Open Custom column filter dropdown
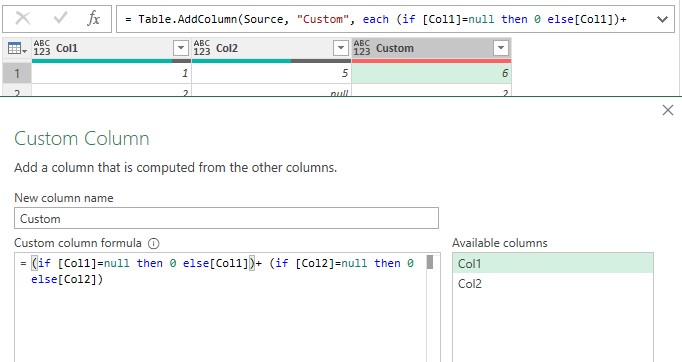 click(501, 48)
